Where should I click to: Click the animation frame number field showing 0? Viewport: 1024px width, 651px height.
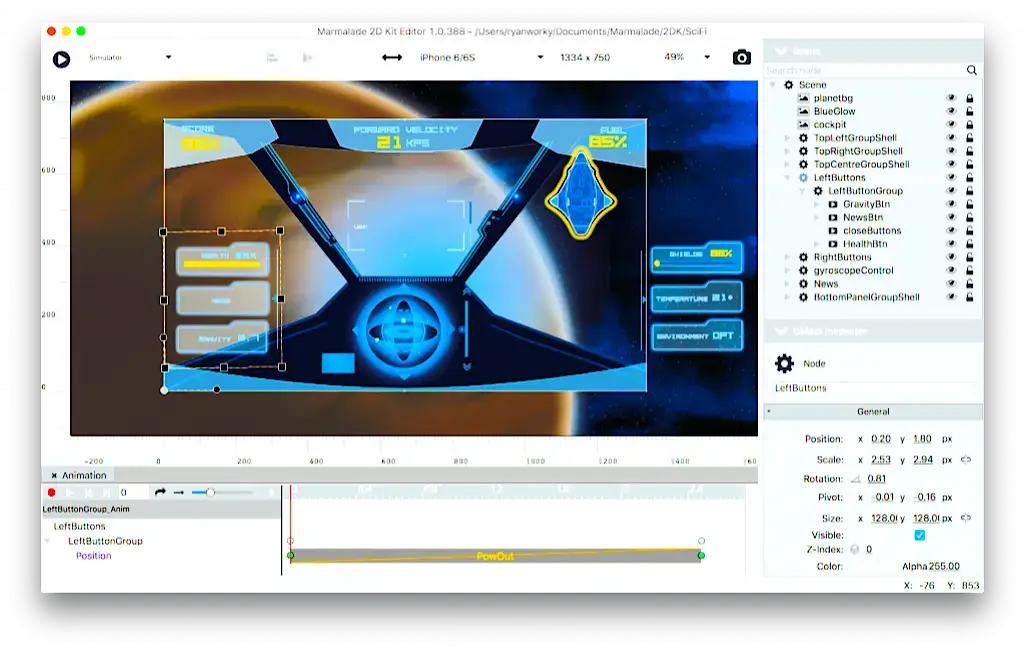tap(133, 492)
